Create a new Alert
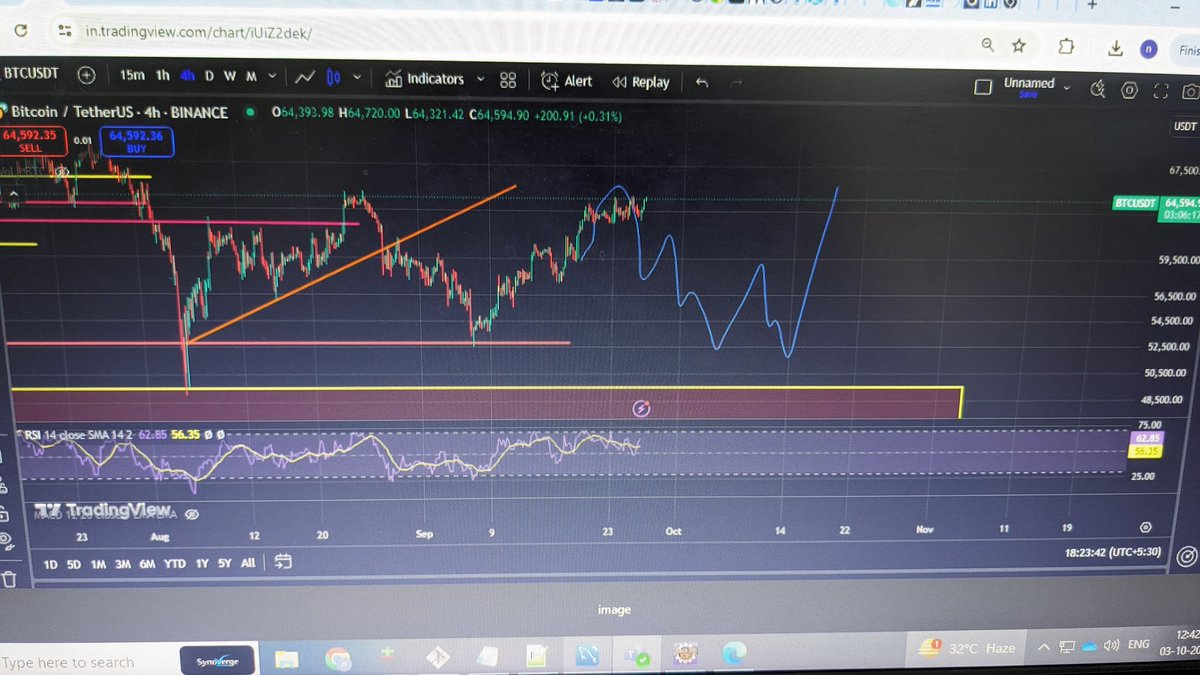This screenshot has width=1200, height=675. [x=567, y=81]
